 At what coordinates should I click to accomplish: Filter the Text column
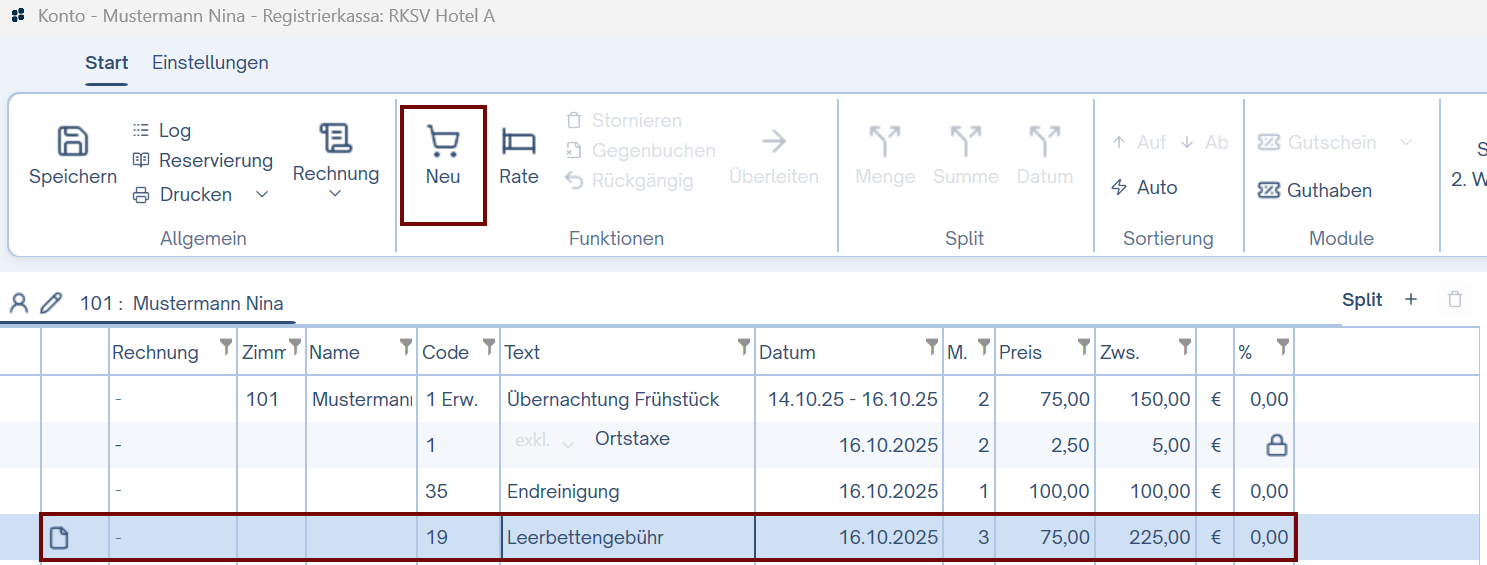coord(743,347)
